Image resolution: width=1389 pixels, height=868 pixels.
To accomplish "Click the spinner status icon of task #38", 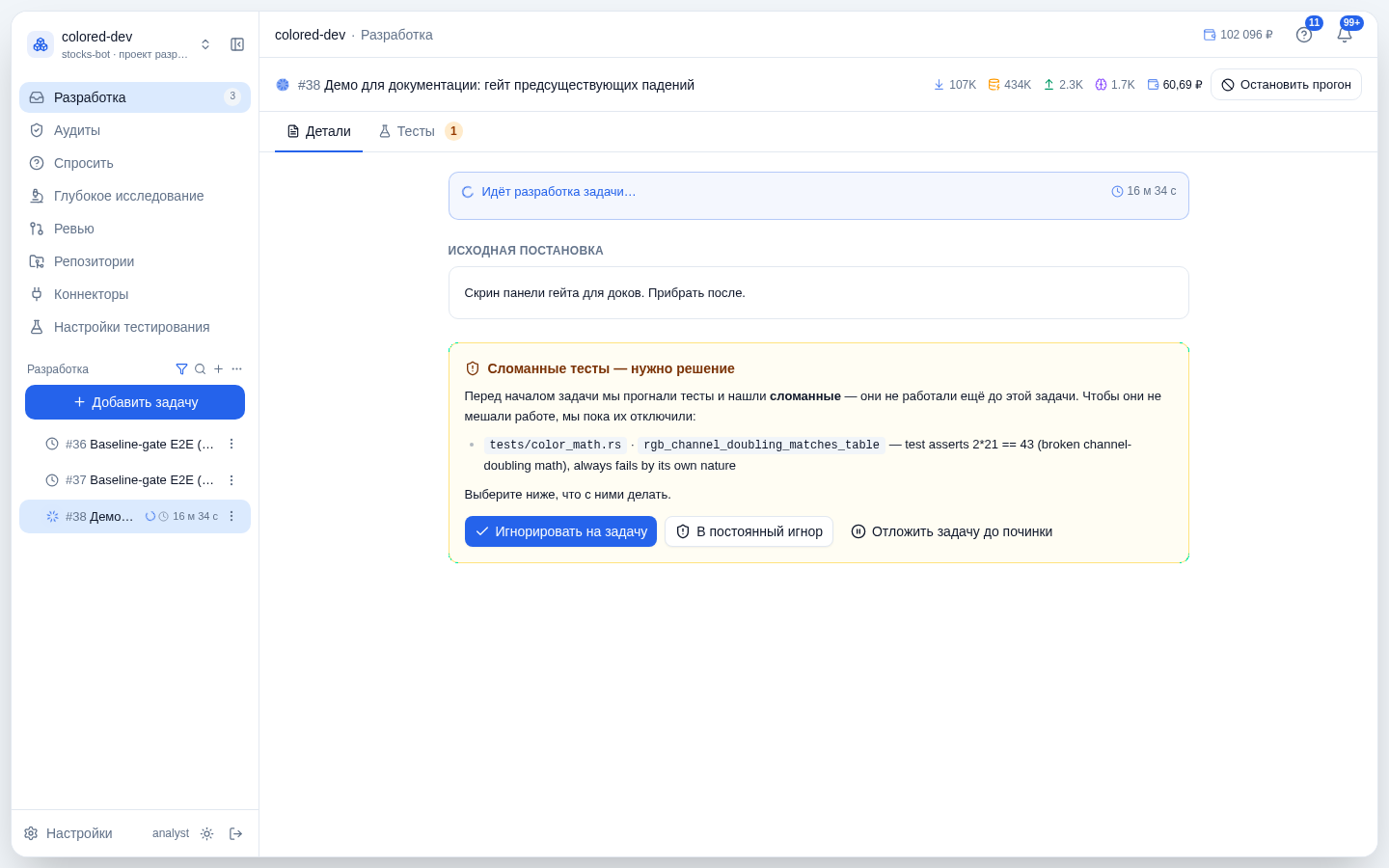I will tap(52, 517).
